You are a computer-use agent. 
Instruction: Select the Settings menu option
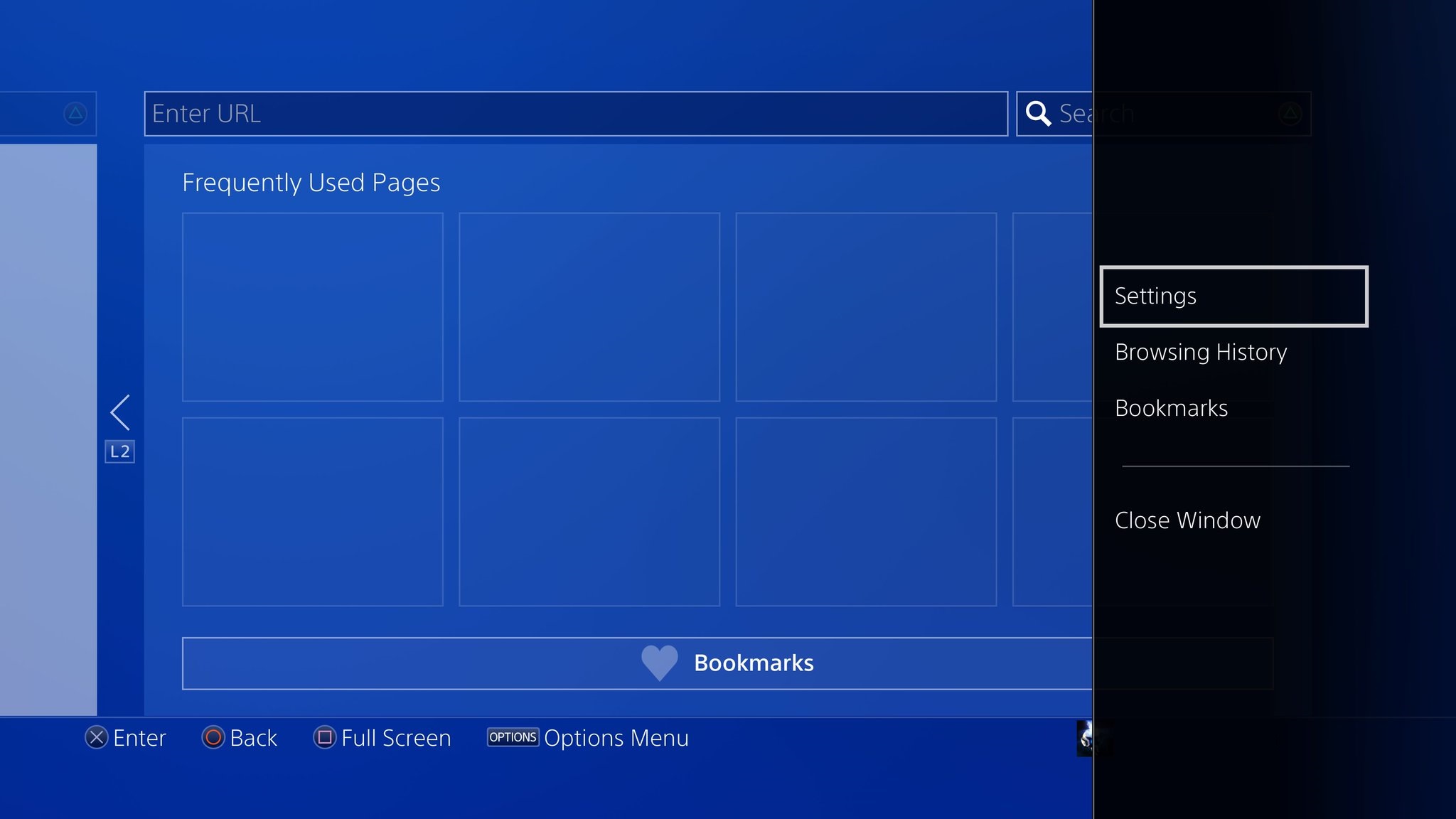(1233, 295)
